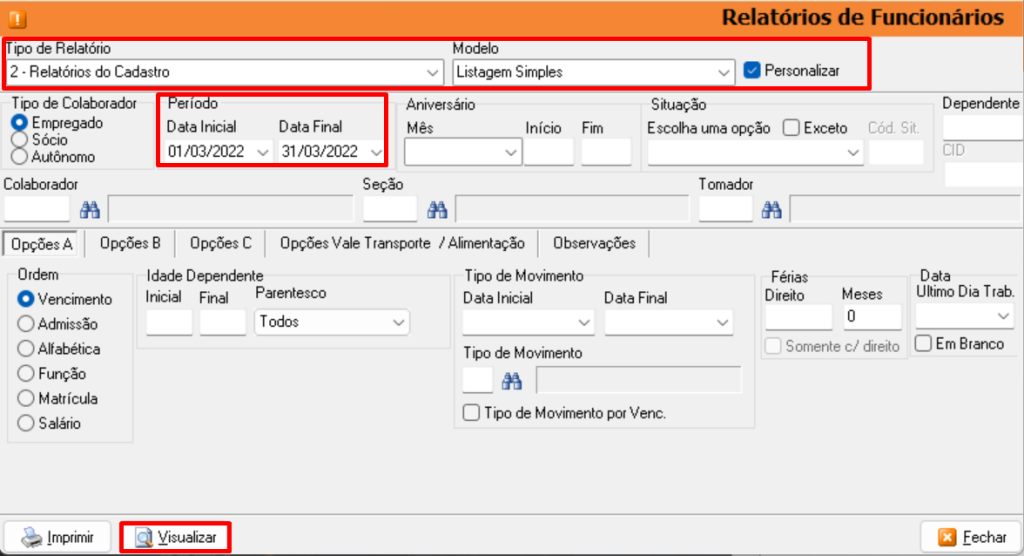Open the Observações tab

[x=594, y=243]
